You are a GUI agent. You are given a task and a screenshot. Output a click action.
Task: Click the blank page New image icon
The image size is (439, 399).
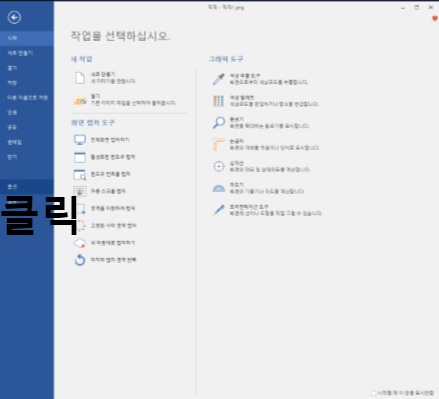80,78
